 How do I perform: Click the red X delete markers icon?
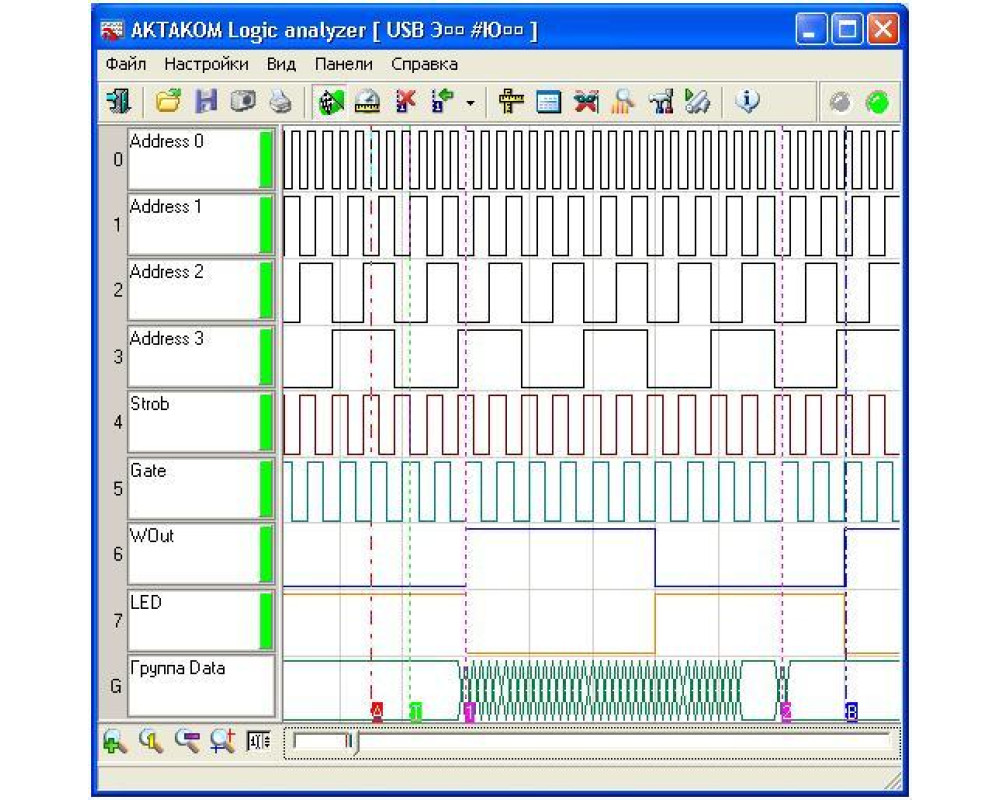tap(405, 102)
